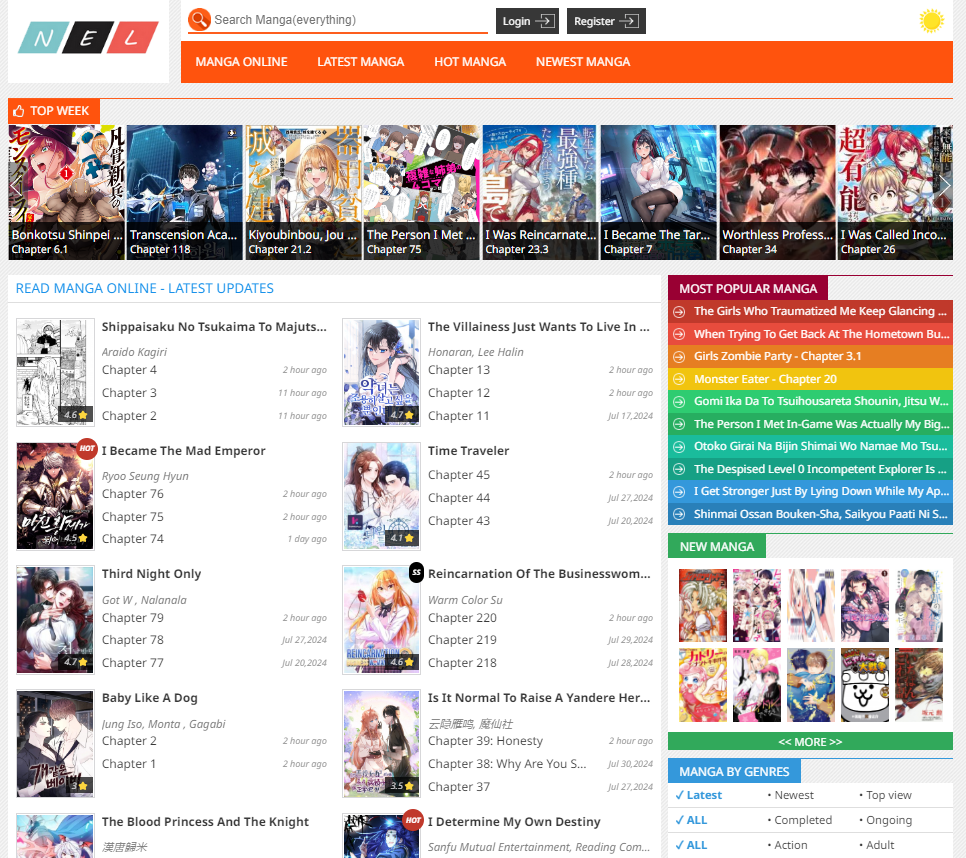Open Worthless Profess... carousel cover
The height and width of the screenshot is (858, 966).
coord(777,192)
